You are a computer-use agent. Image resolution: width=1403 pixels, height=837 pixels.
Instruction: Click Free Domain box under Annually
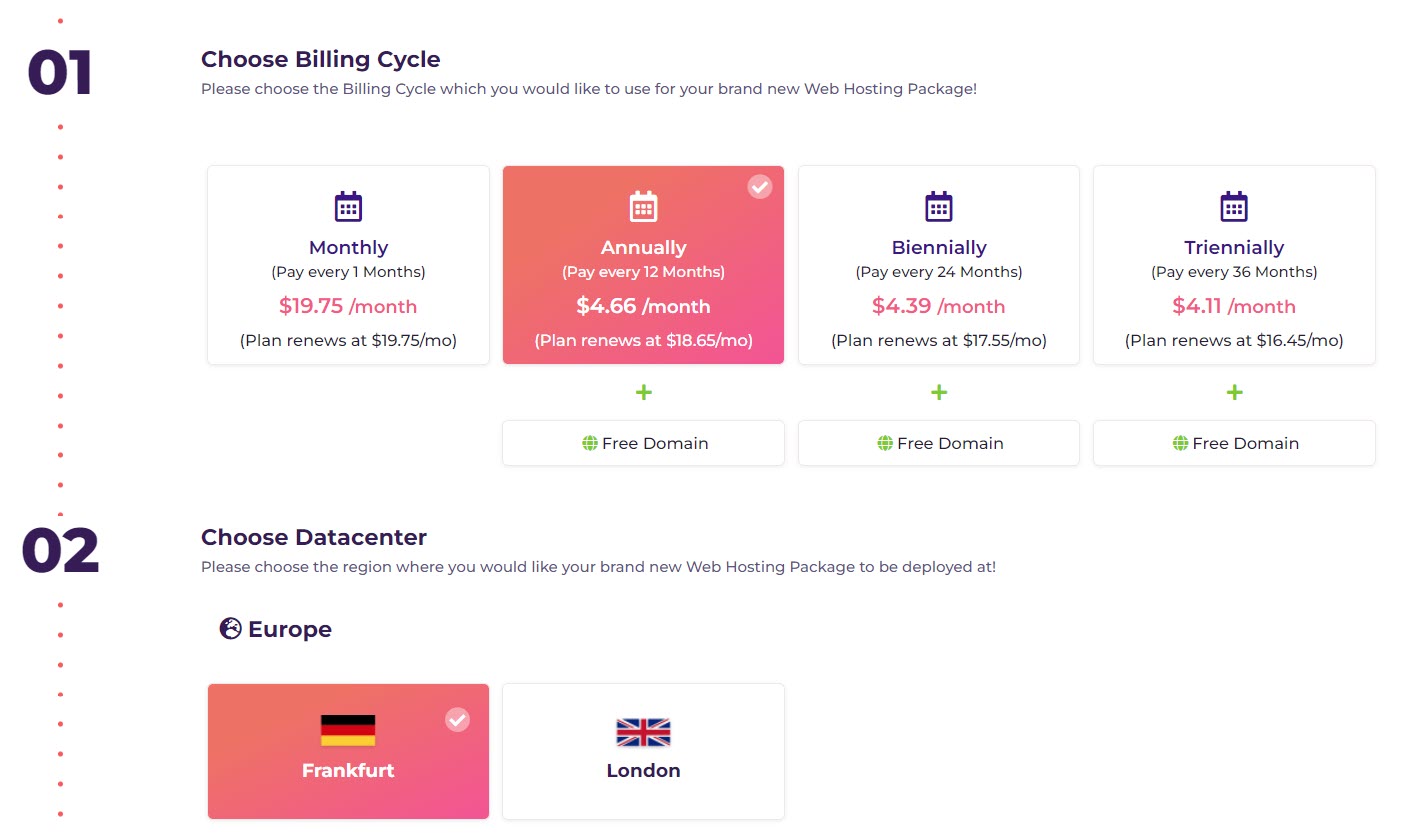tap(643, 443)
